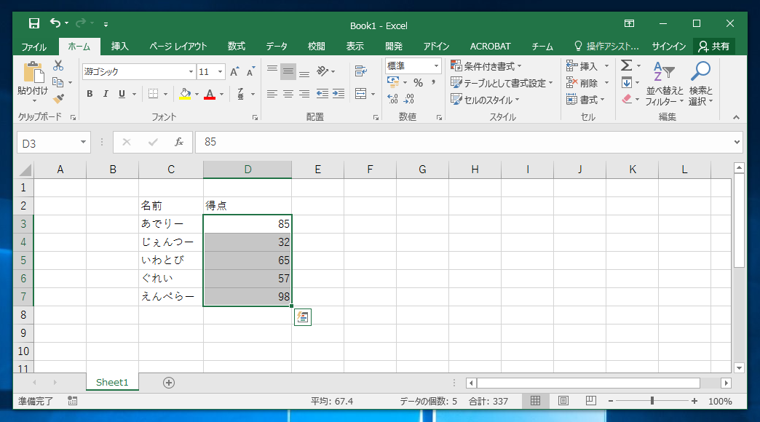Image resolution: width=760 pixels, height=422 pixels.
Task: Open the number format 標準 dropdown
Action: pyautogui.click(x=436, y=66)
